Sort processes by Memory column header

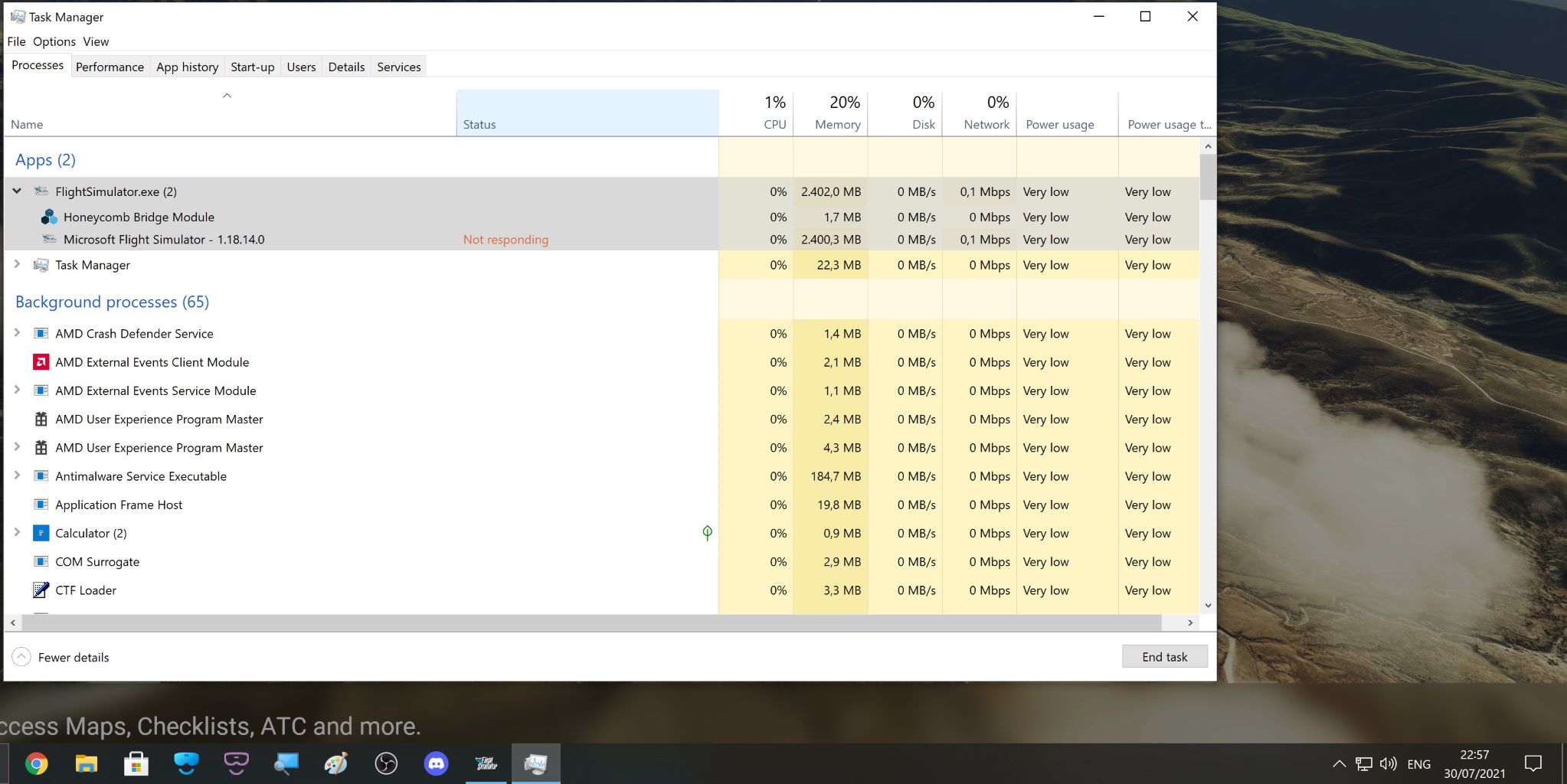[836, 124]
